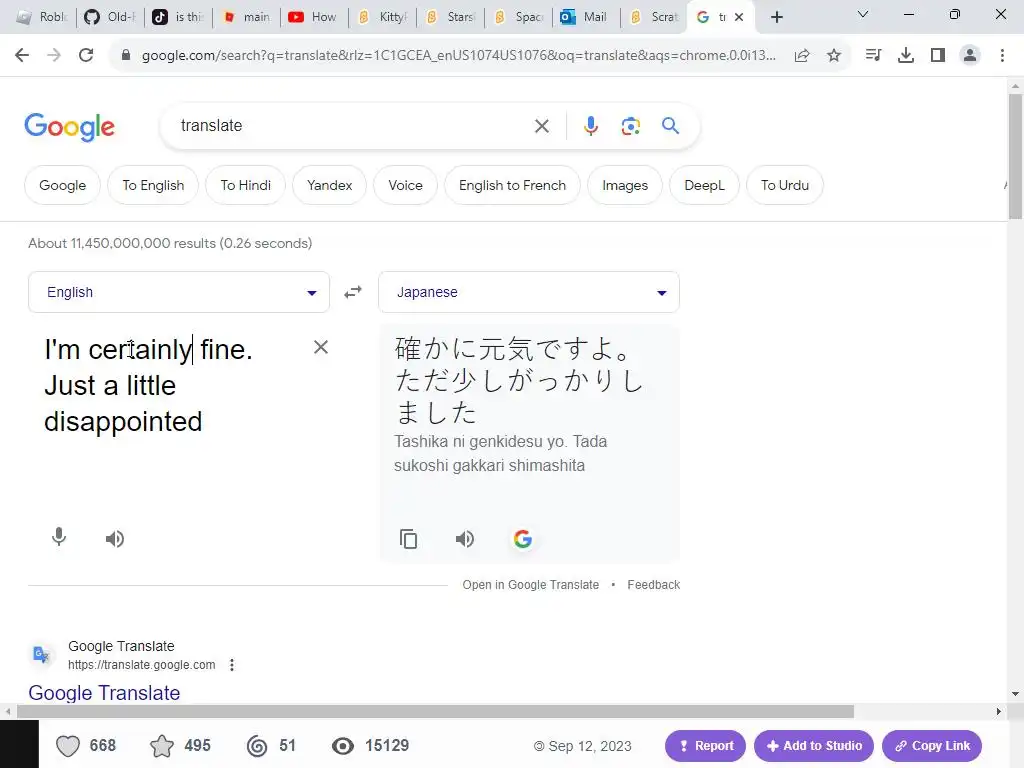Open a new browser tab with plus
Screen dimensions: 1024x768
point(776,17)
